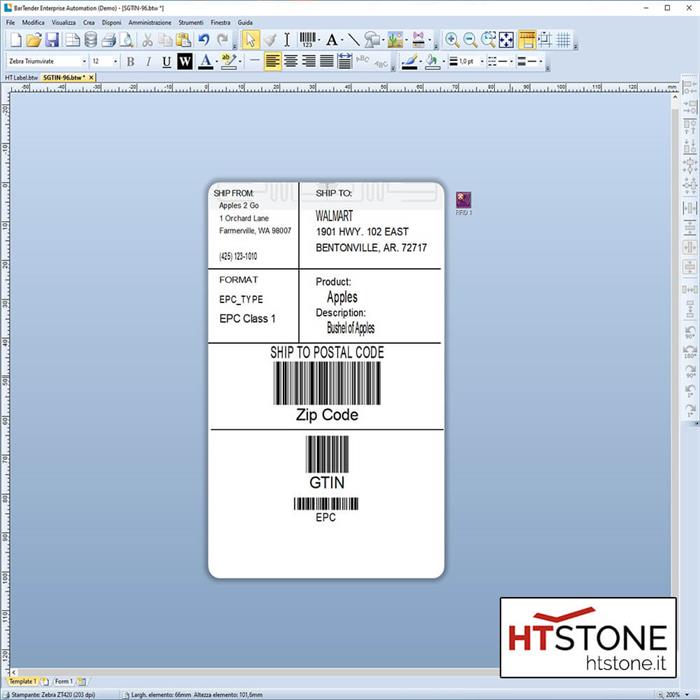The height and width of the screenshot is (700, 700).
Task: Toggle italic formatting
Action: pyautogui.click(x=148, y=61)
